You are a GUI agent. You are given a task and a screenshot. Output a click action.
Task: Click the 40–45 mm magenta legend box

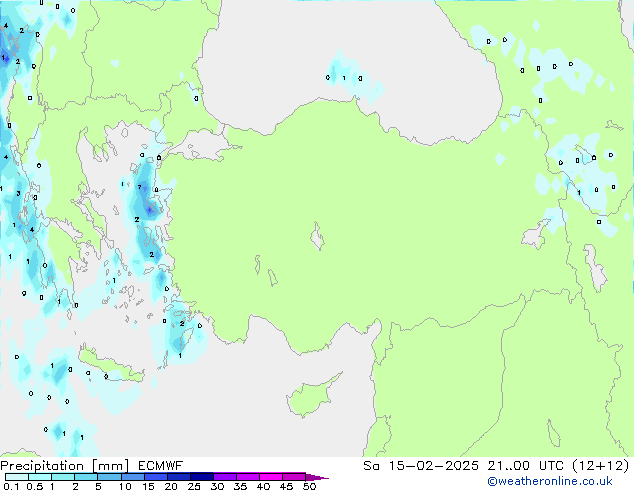pos(271,477)
